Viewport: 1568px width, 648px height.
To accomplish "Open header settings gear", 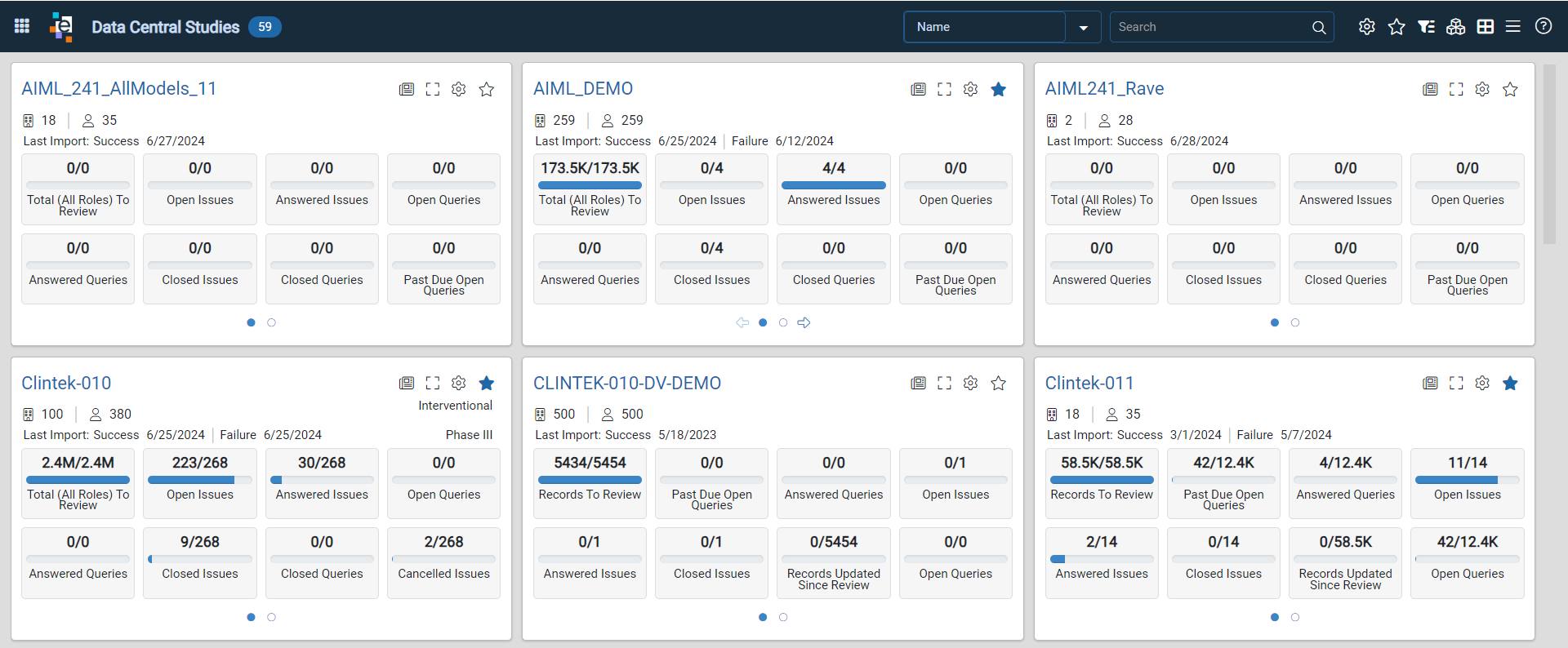I will tap(1366, 27).
